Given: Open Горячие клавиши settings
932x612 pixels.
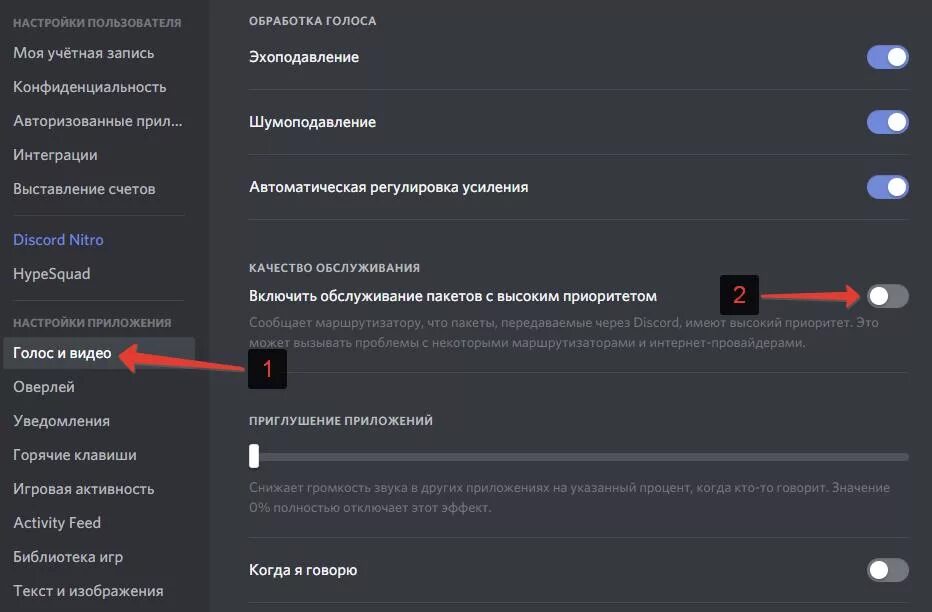Looking at the screenshot, I should 75,455.
